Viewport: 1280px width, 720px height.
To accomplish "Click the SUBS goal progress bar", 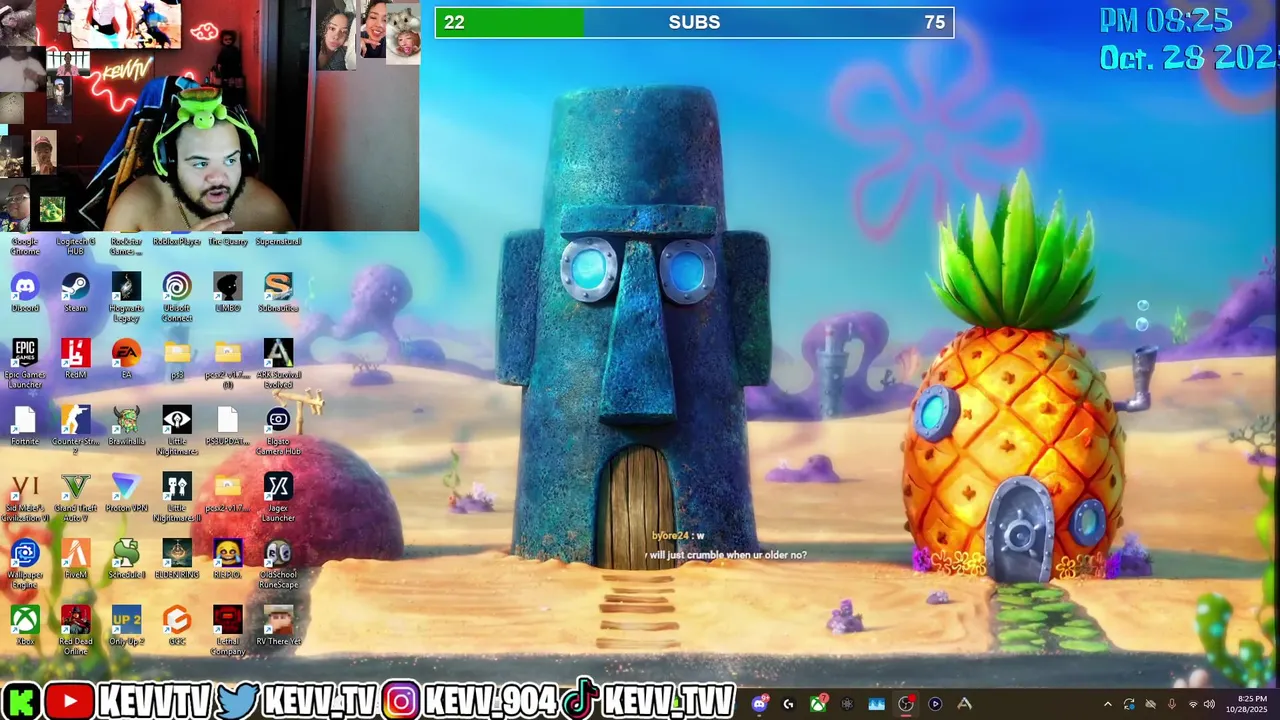I will point(694,22).
